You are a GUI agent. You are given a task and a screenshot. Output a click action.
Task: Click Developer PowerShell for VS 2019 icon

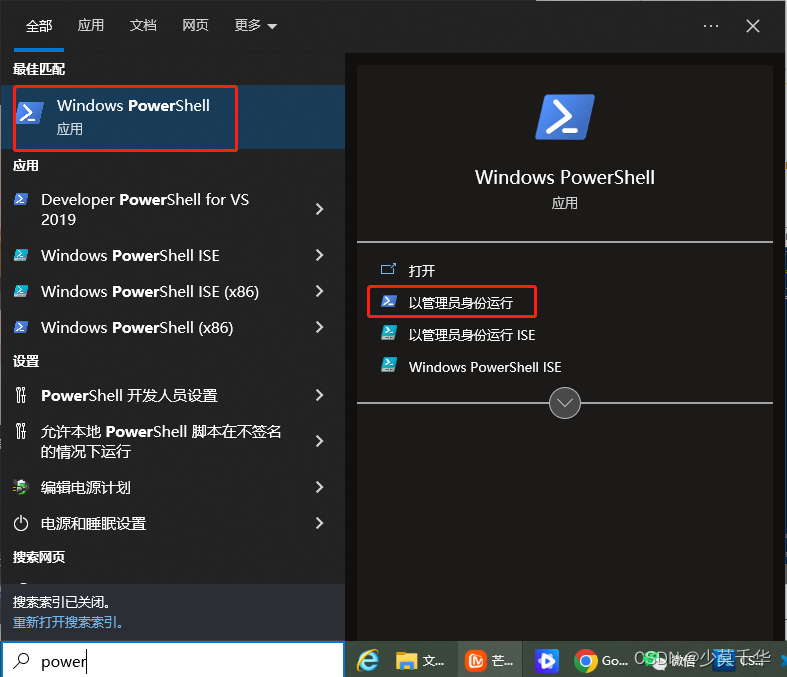pos(21,199)
